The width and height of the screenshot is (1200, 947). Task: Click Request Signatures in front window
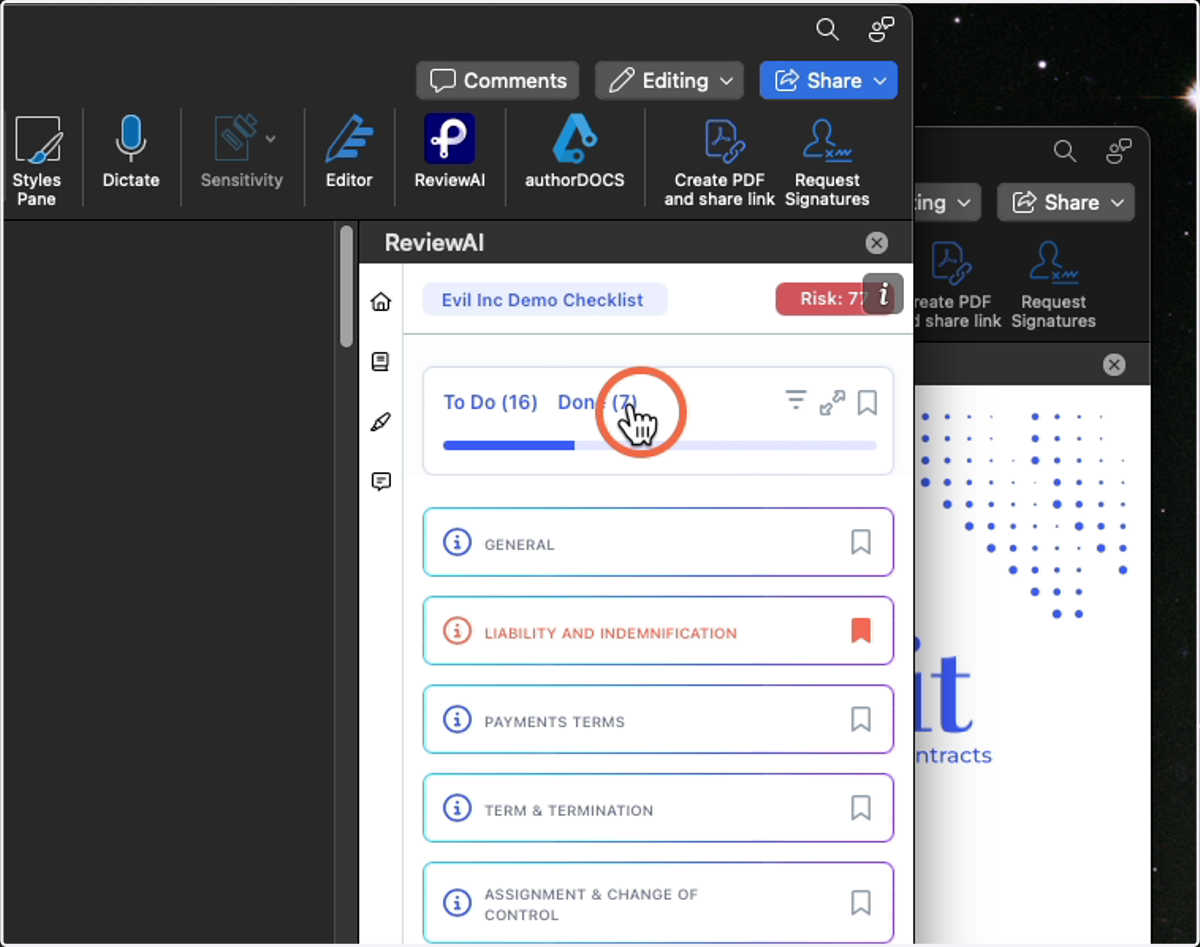pos(827,162)
